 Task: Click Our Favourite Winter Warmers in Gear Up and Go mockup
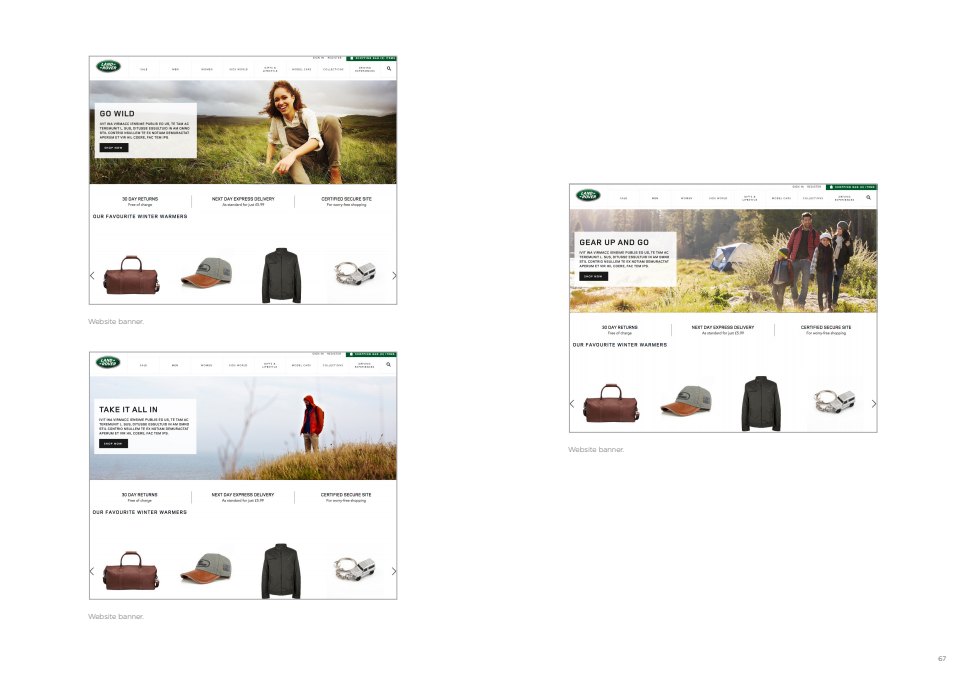(x=620, y=345)
